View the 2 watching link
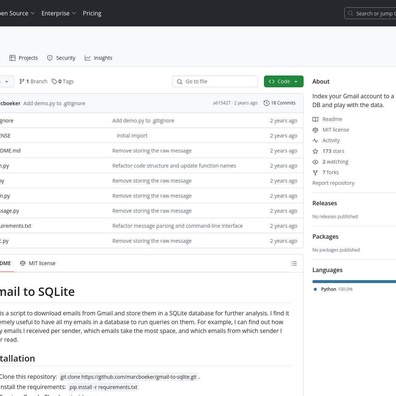 (x=335, y=162)
